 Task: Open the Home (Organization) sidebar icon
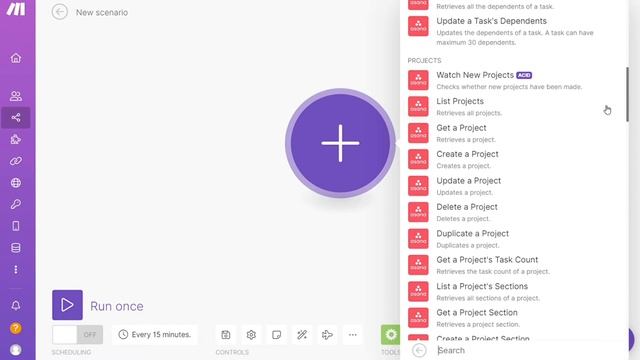tap(16, 58)
